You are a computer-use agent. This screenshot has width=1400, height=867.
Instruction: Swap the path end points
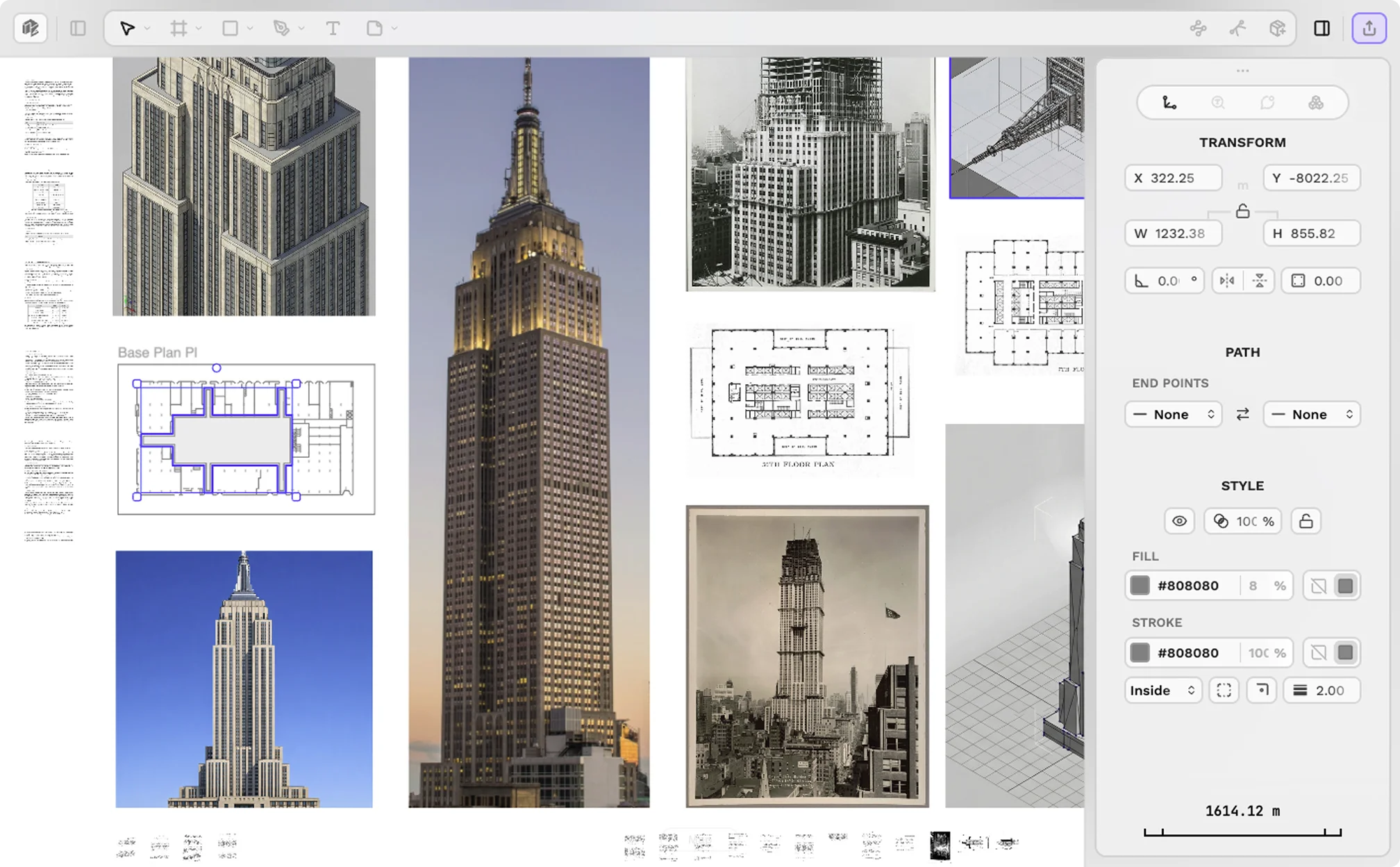1242,414
